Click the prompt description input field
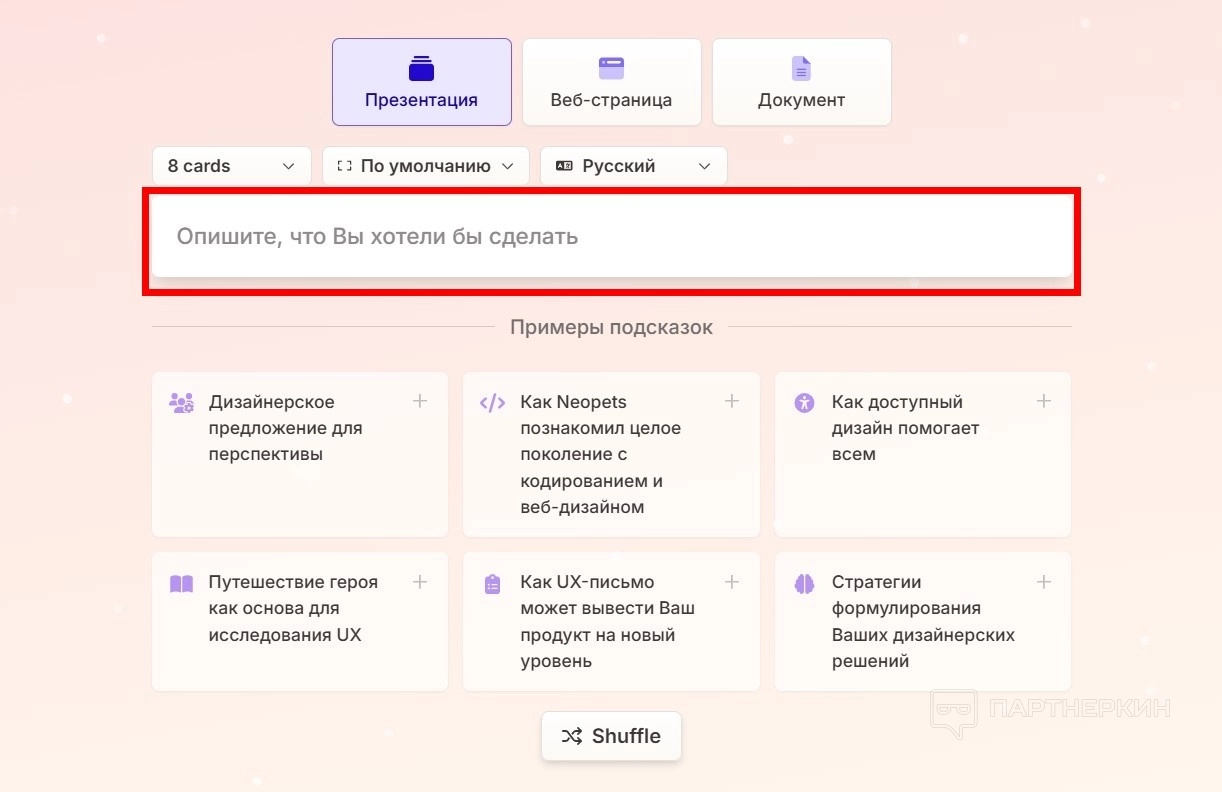This screenshot has width=1222, height=792. pyautogui.click(x=610, y=237)
